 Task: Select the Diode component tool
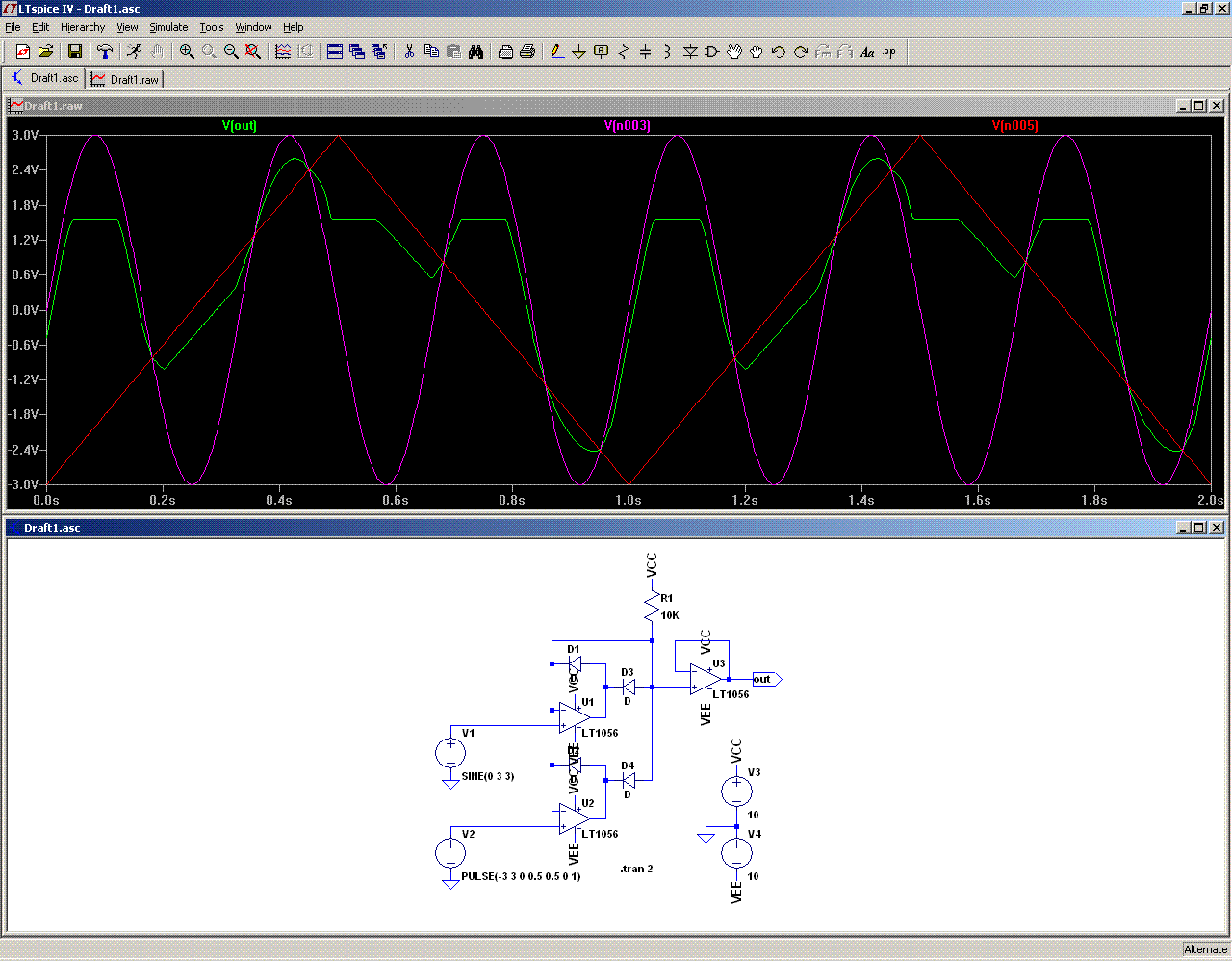tap(689, 52)
